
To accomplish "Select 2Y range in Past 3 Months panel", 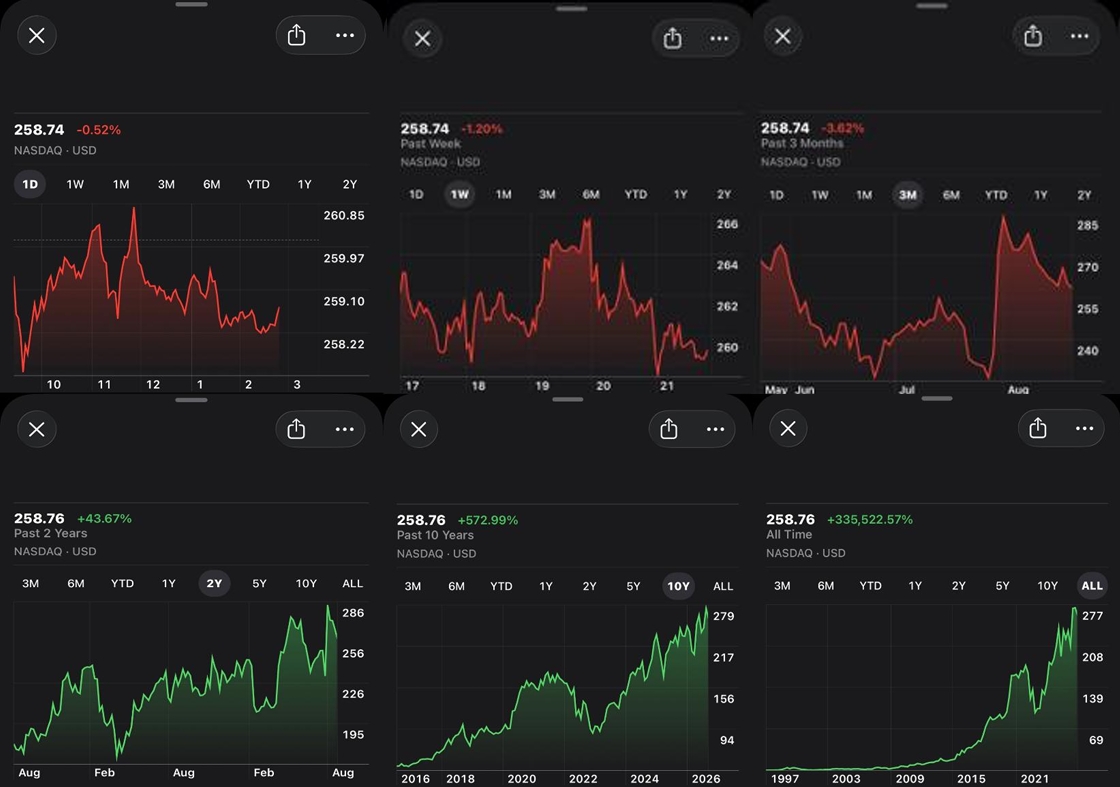I will pos(1084,195).
